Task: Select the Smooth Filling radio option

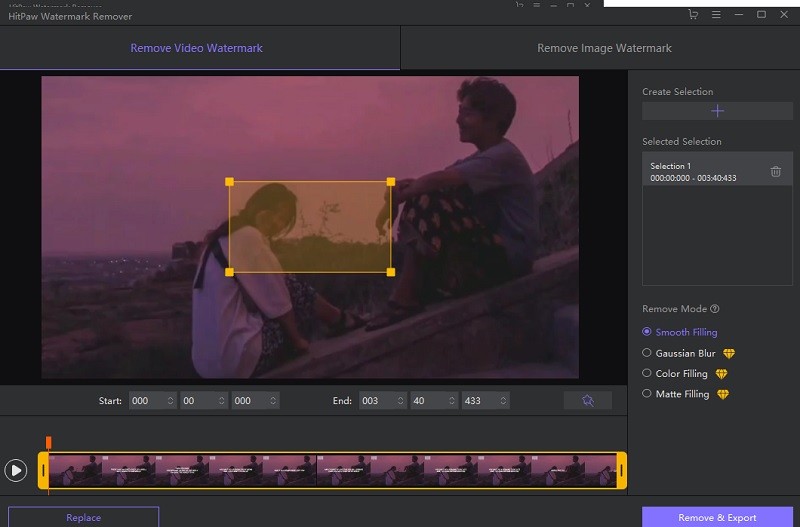Action: 647,332
